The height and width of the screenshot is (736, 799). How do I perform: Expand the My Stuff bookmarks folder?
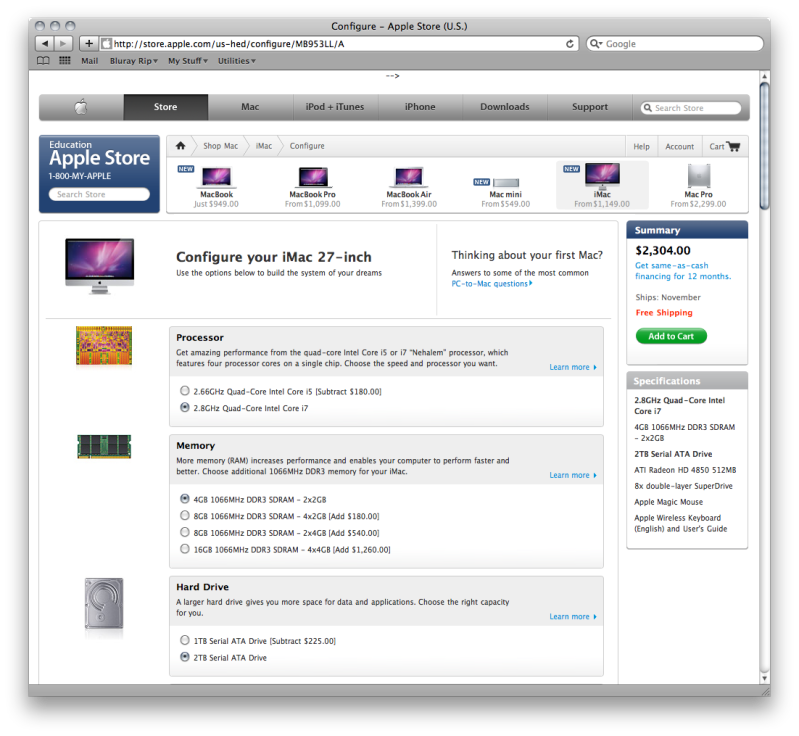point(188,61)
